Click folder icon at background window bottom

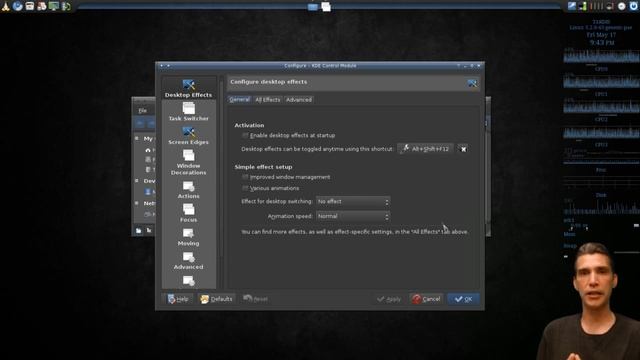coord(138,231)
